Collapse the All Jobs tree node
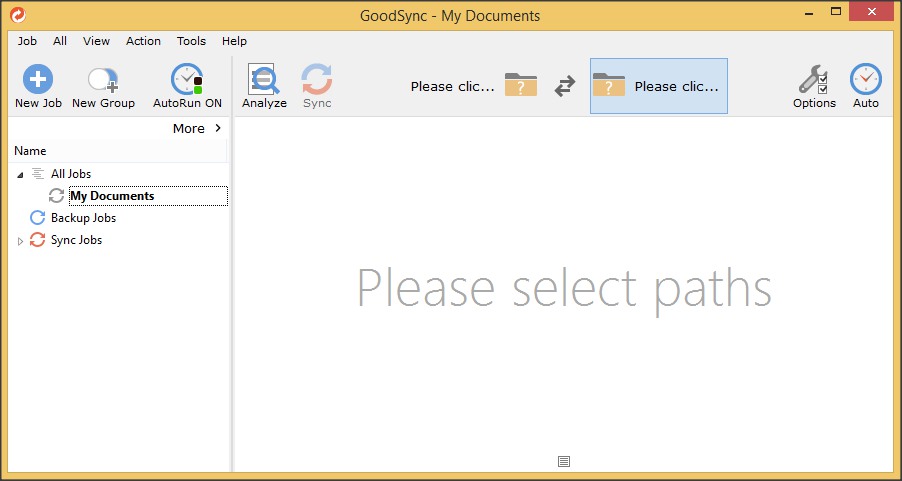902x481 pixels. (21, 174)
